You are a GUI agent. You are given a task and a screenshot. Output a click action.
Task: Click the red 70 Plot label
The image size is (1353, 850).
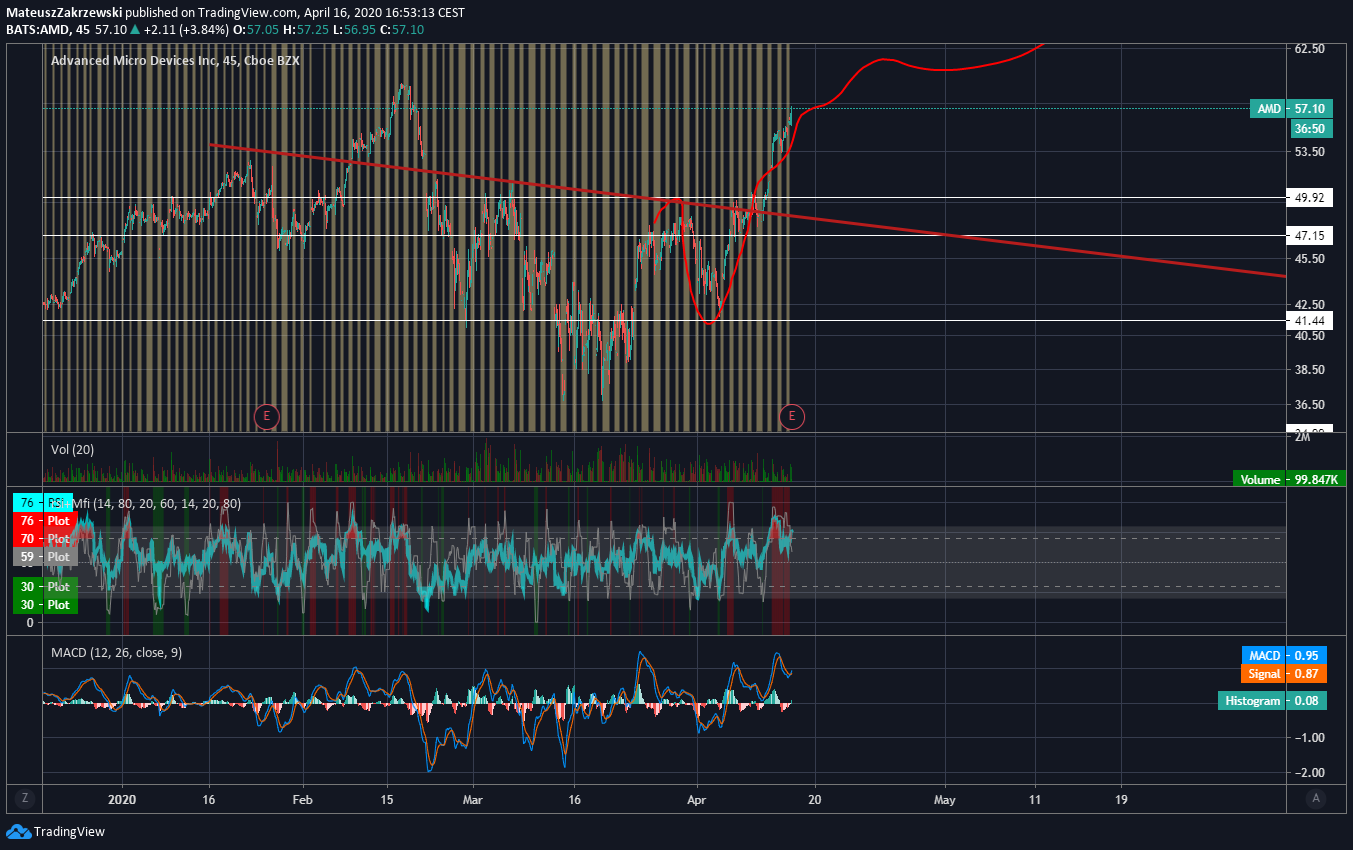point(45,539)
